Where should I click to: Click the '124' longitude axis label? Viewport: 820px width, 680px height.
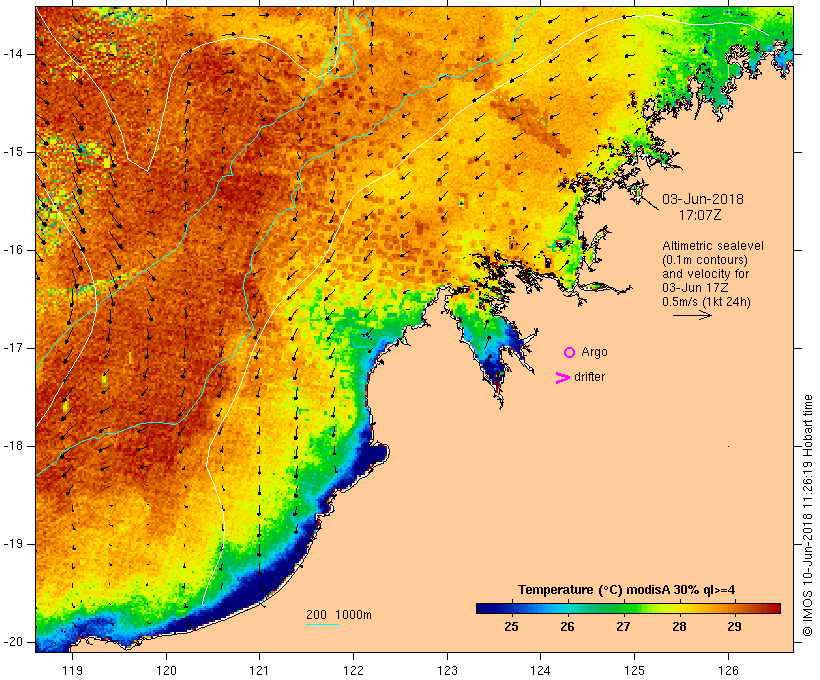click(541, 671)
